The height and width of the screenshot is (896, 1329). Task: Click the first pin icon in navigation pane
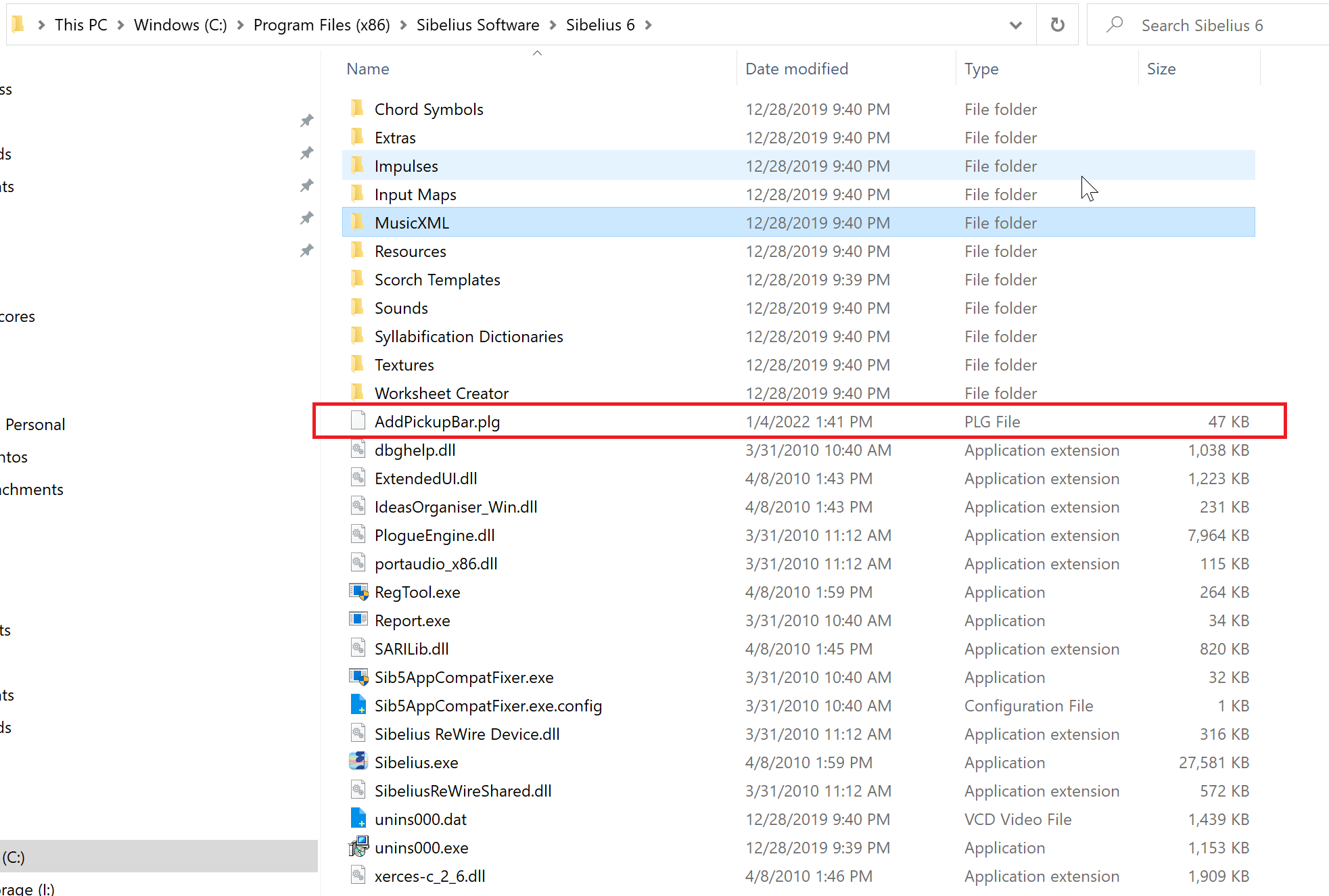pos(307,120)
